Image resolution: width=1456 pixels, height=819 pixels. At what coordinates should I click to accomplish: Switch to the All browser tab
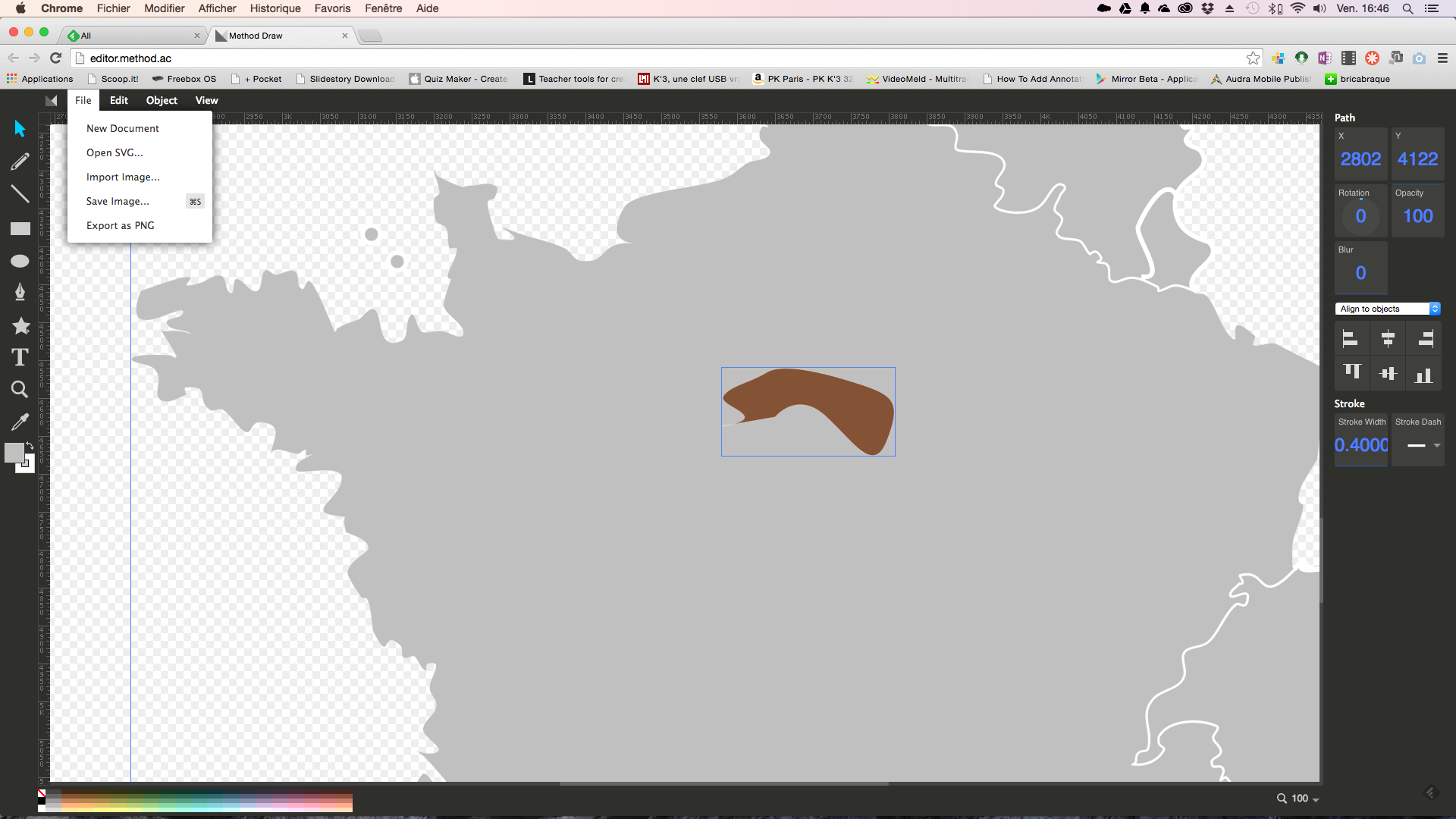(x=133, y=36)
